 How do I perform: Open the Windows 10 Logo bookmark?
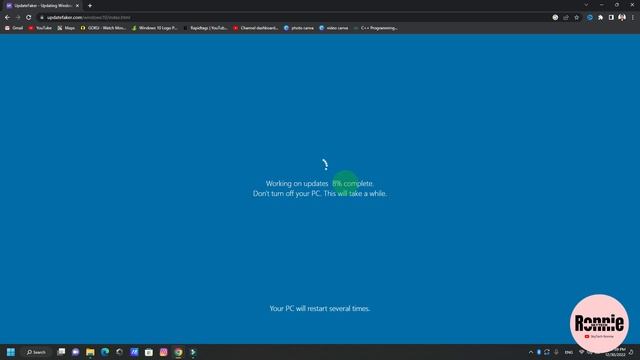click(x=155, y=28)
